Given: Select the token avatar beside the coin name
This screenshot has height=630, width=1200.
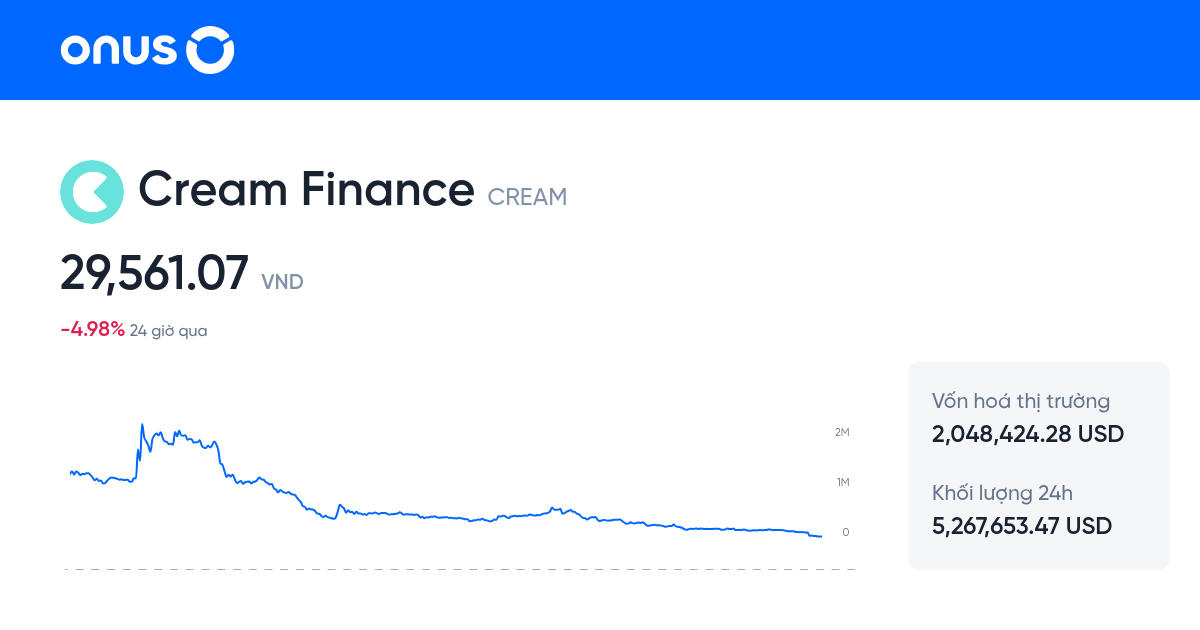Looking at the screenshot, I should pyautogui.click(x=92, y=190).
